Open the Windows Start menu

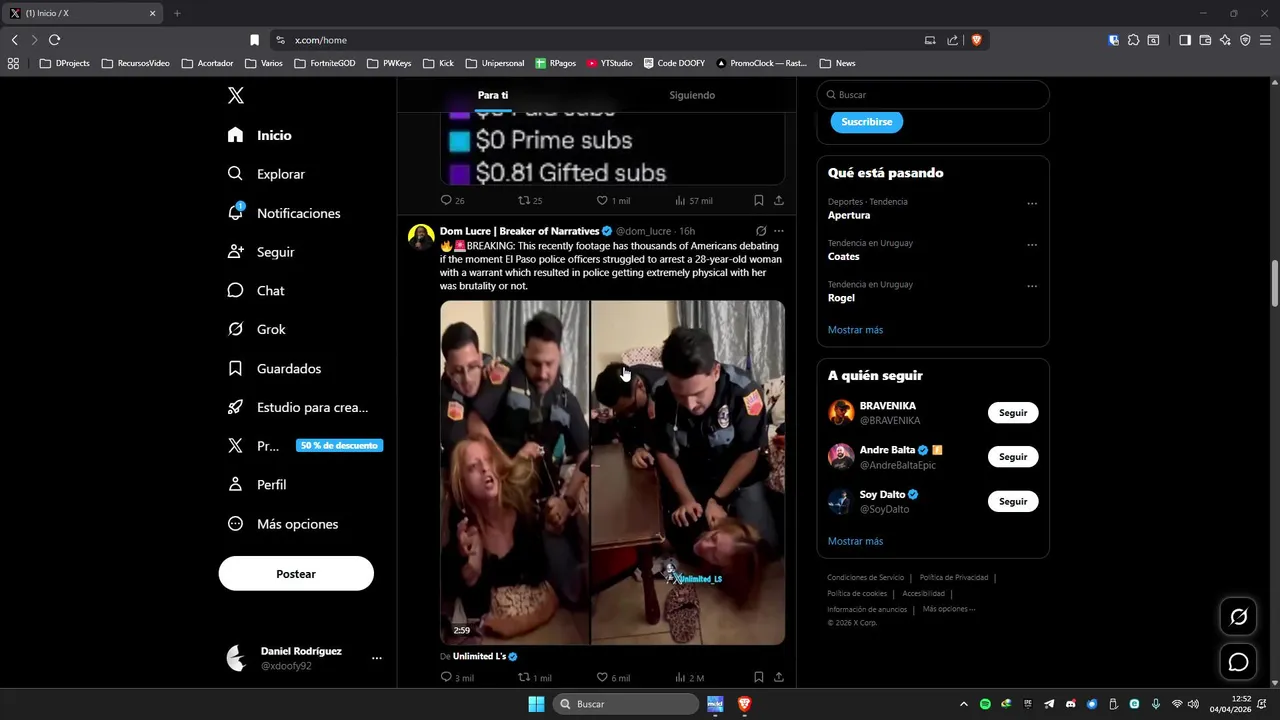click(536, 704)
